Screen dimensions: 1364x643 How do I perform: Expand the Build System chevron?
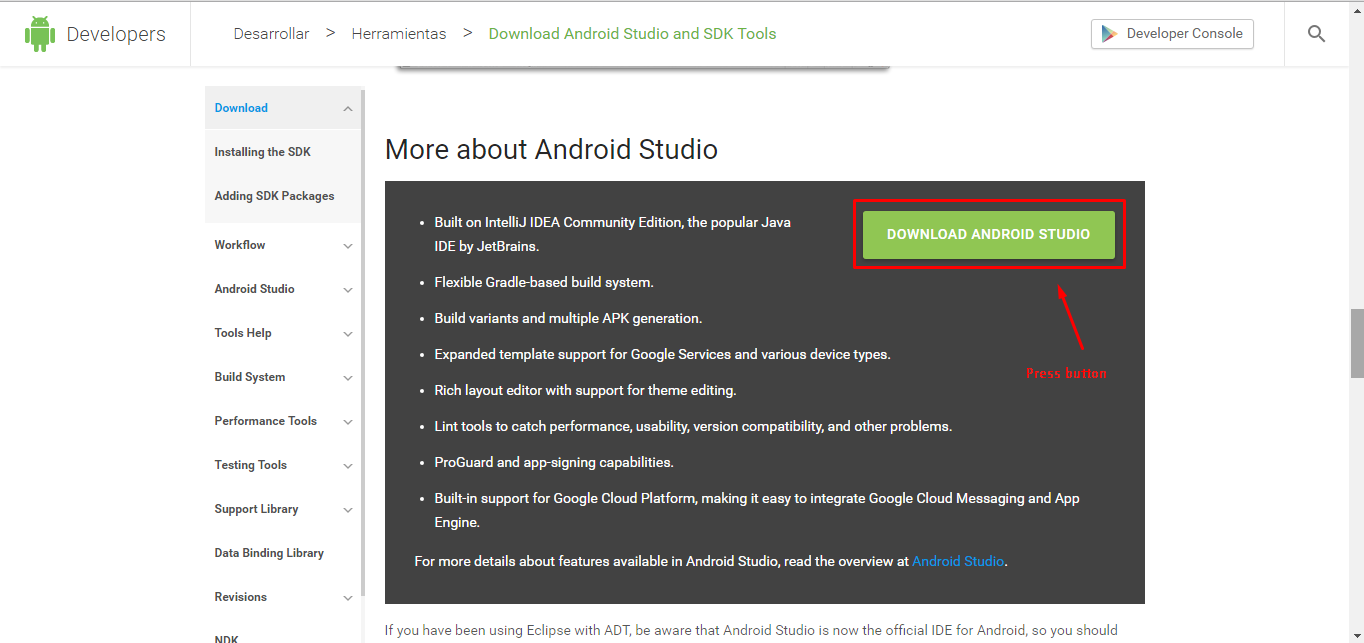pos(348,378)
